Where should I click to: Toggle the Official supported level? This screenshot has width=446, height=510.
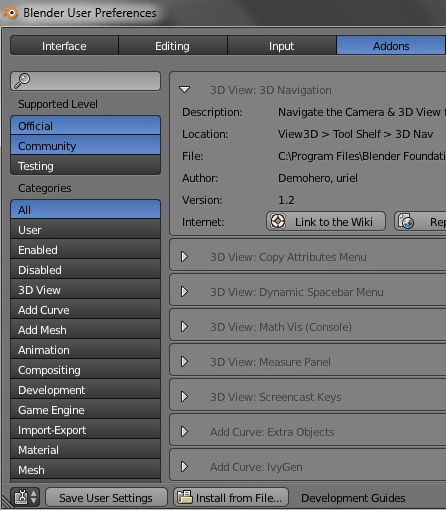86,126
